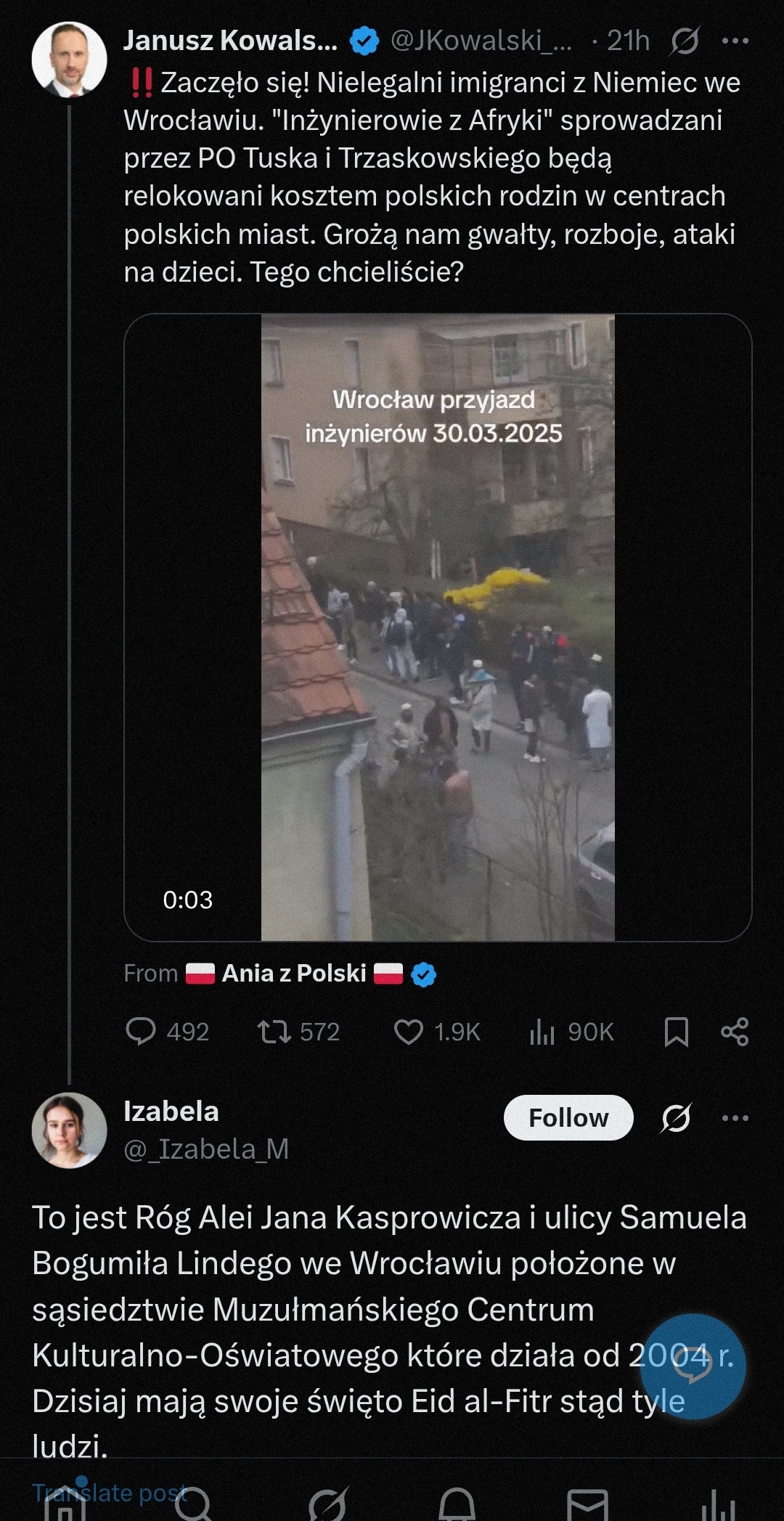Screen dimensions: 784x1521
Task: Bookmark Janusz Kowalski's post
Action: (677, 1031)
